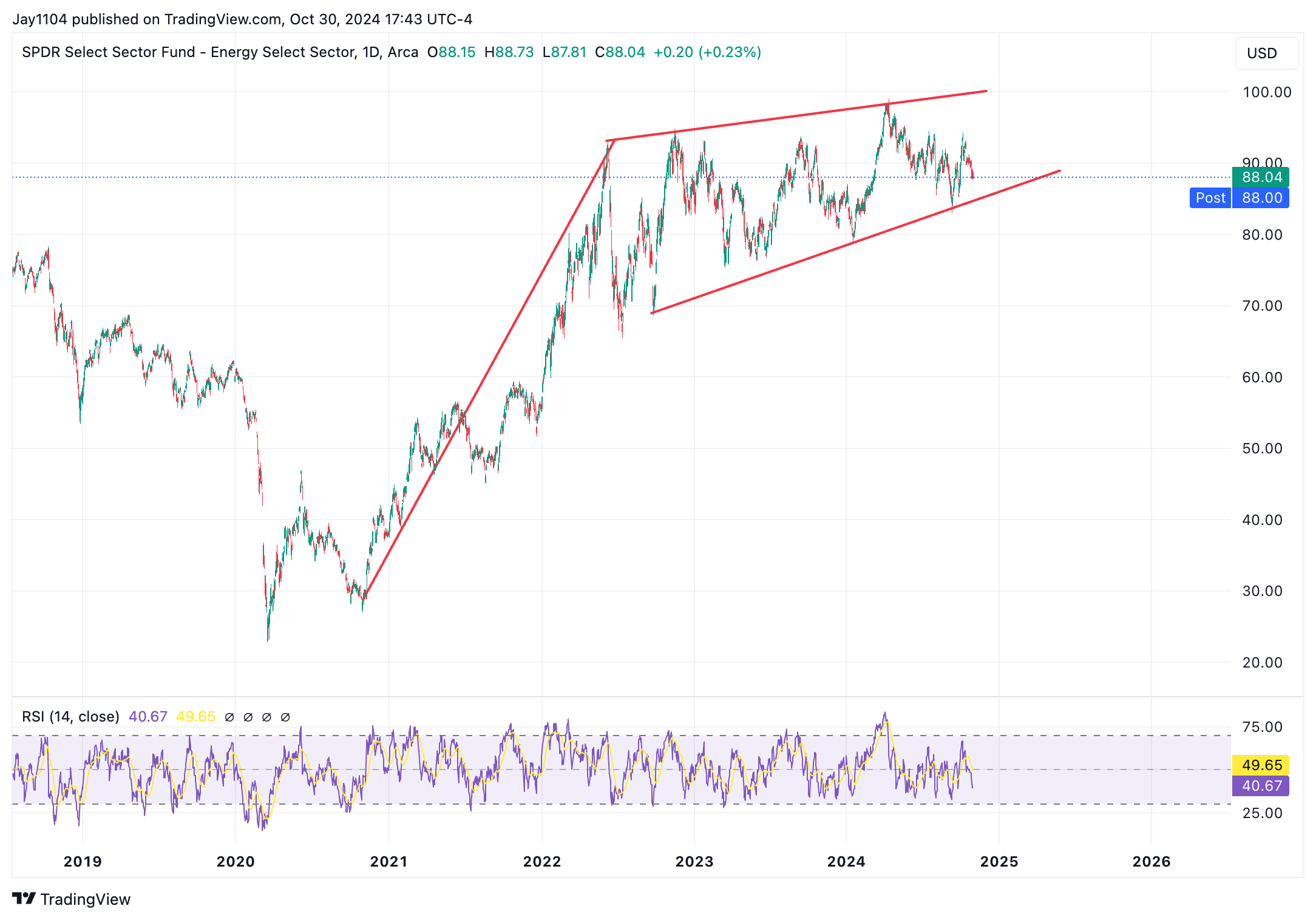Click the 2019 time axis label
The height and width of the screenshot is (920, 1316).
coord(83,862)
